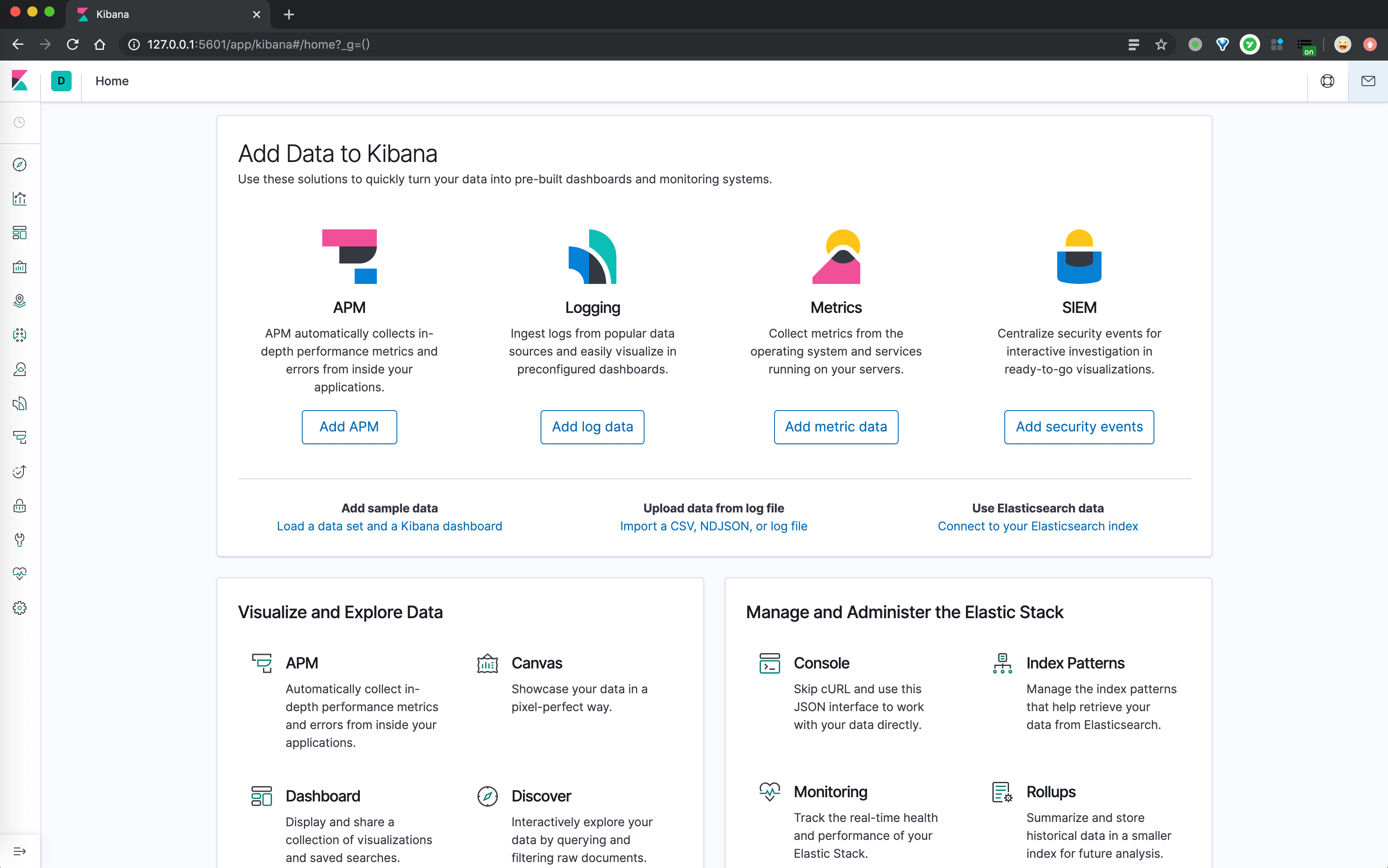Viewport: 1388px width, 868px height.
Task: Click the Rollups document-gear icon
Action: (x=1002, y=792)
